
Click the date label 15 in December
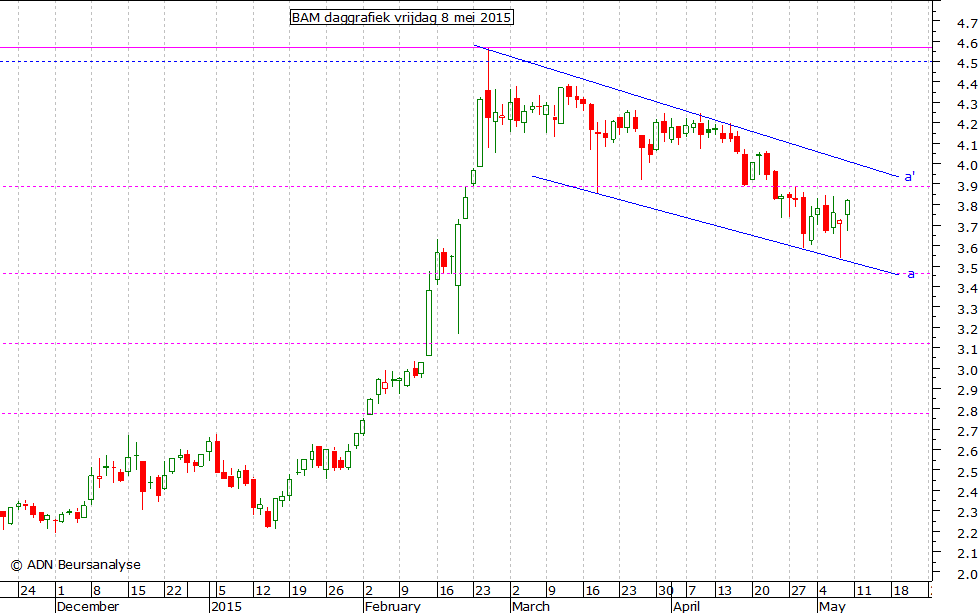click(138, 591)
